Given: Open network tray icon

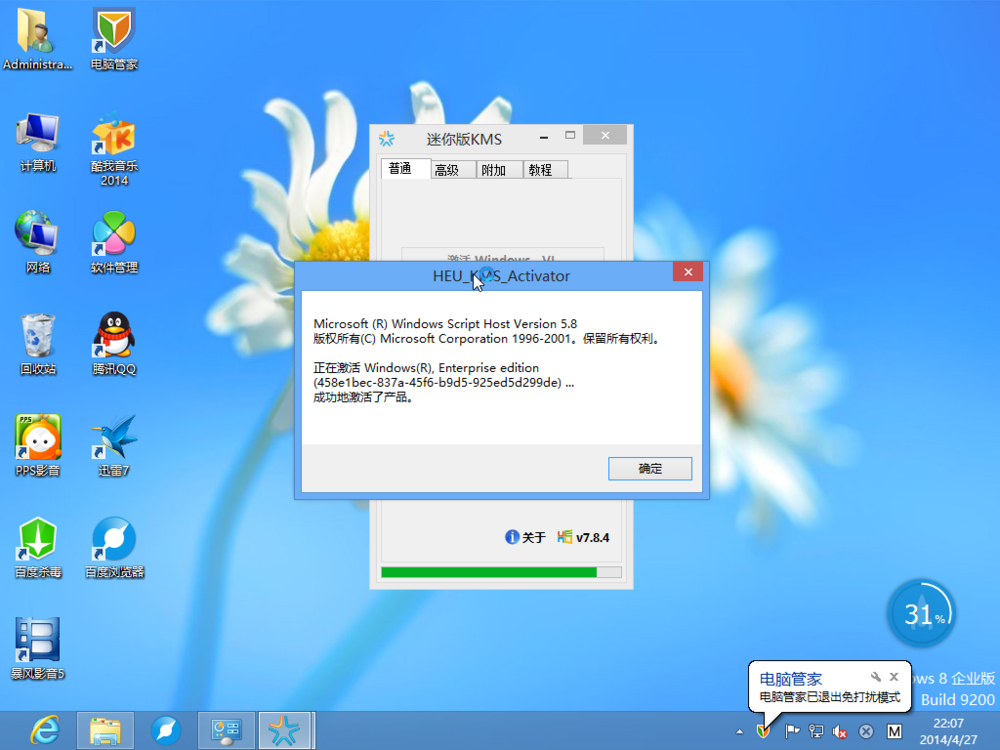Looking at the screenshot, I should click(x=816, y=732).
